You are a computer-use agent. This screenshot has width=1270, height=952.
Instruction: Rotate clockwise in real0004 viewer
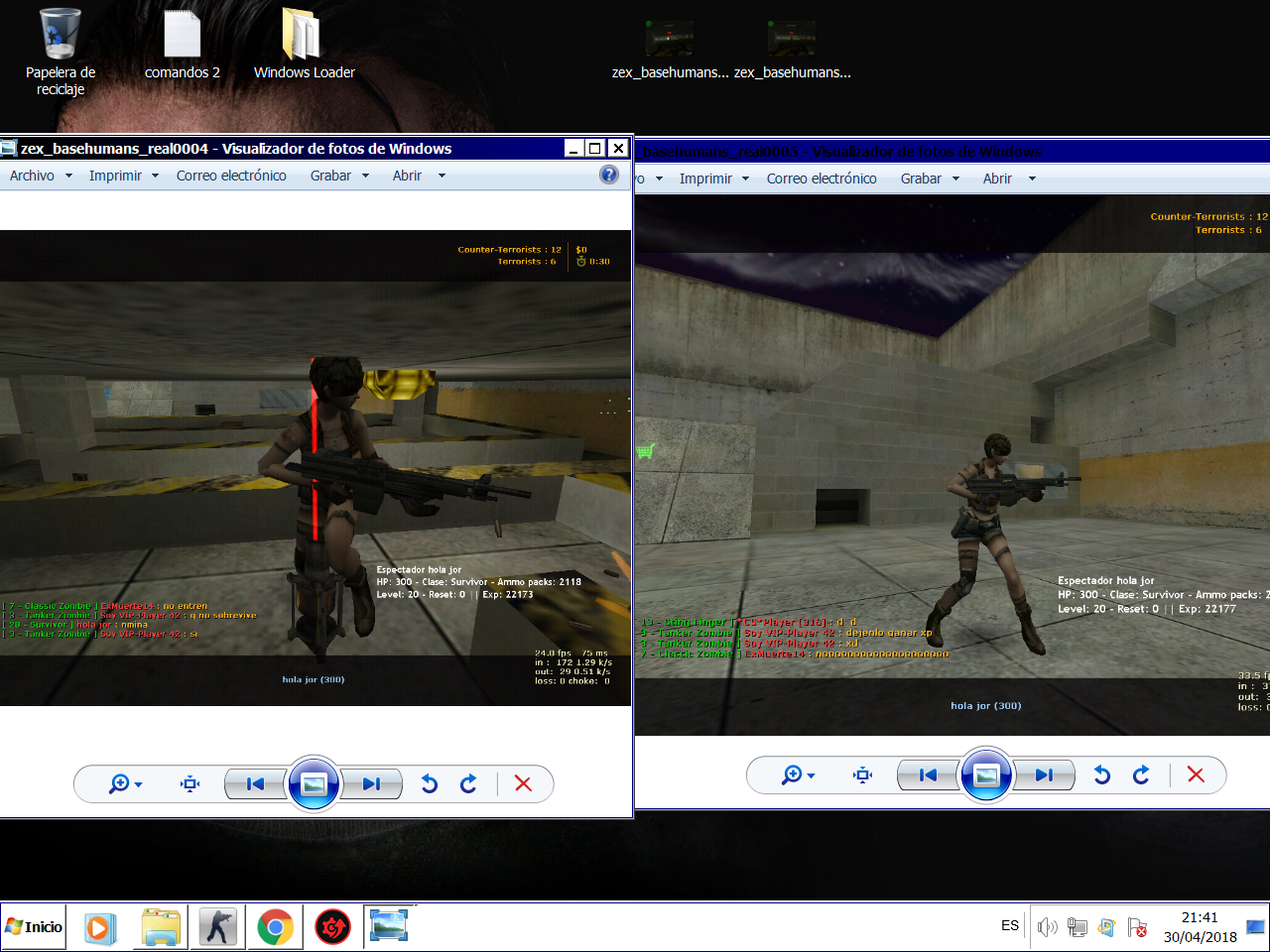(469, 784)
